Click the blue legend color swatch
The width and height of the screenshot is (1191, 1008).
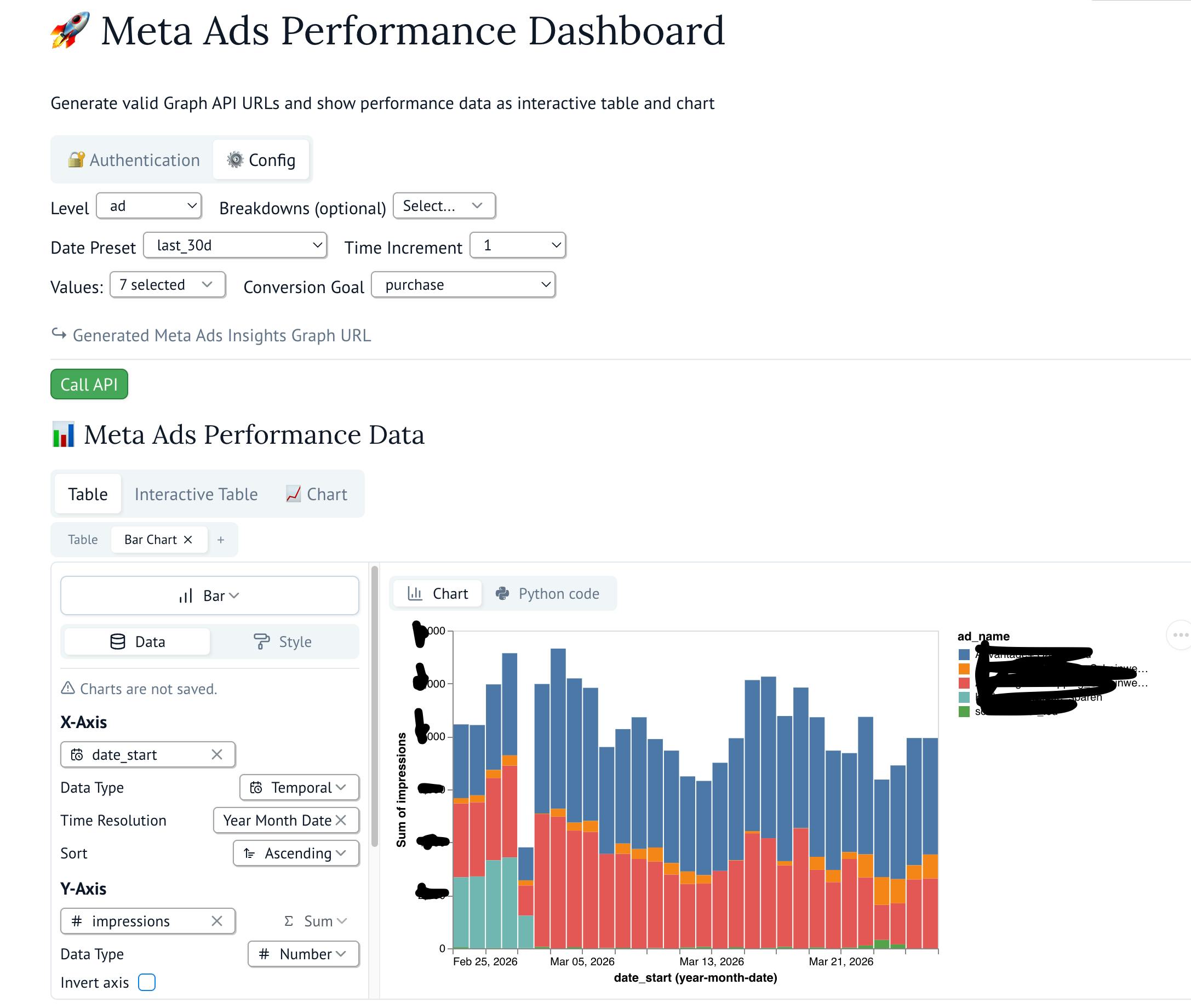tap(964, 654)
